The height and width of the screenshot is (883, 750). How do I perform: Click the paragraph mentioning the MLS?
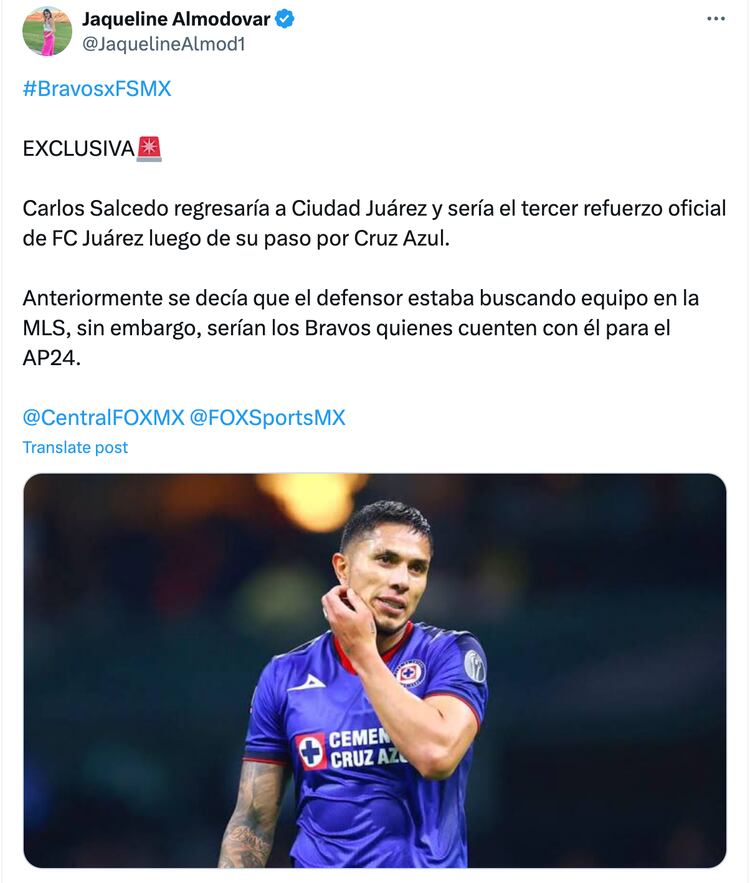[360, 327]
